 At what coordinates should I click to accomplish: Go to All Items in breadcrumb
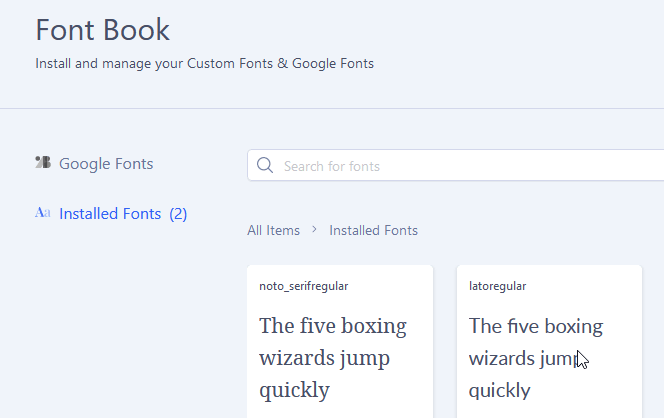coord(273,230)
